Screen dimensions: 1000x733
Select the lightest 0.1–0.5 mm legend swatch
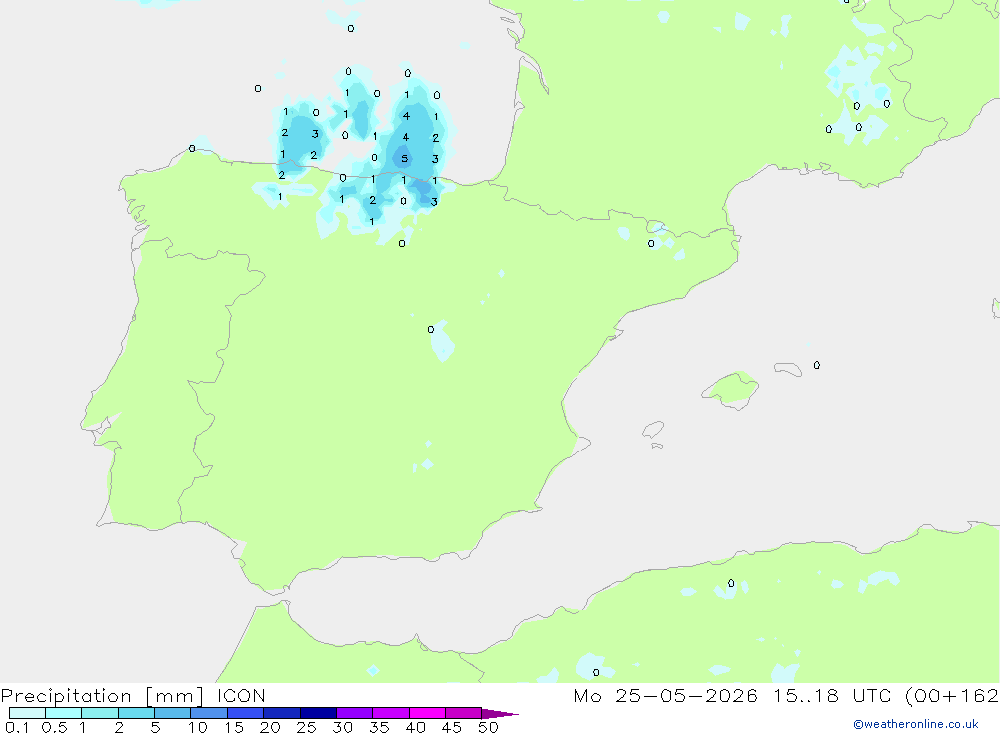[x=27, y=713]
